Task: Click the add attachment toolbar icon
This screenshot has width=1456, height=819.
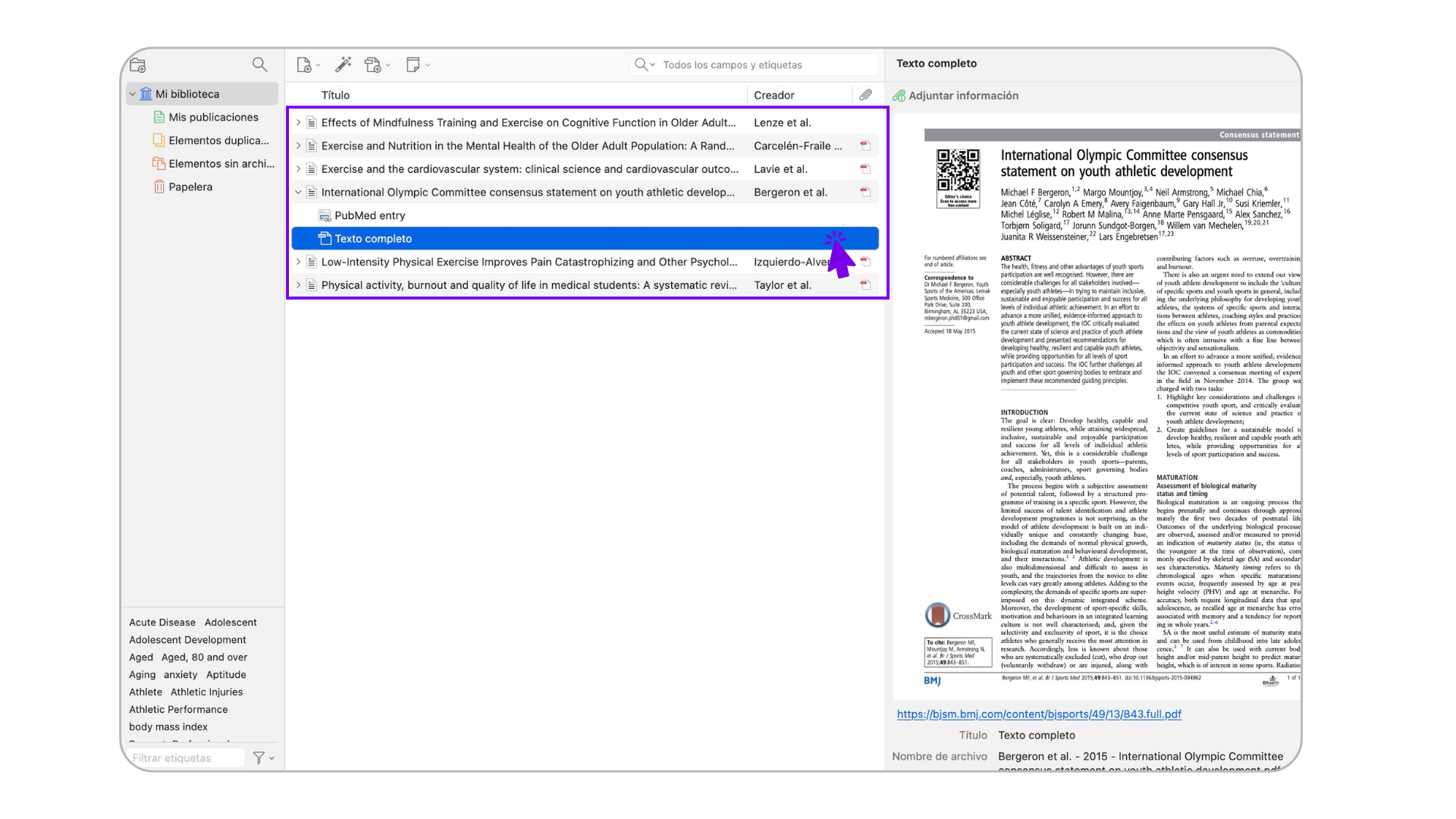Action: 373,65
